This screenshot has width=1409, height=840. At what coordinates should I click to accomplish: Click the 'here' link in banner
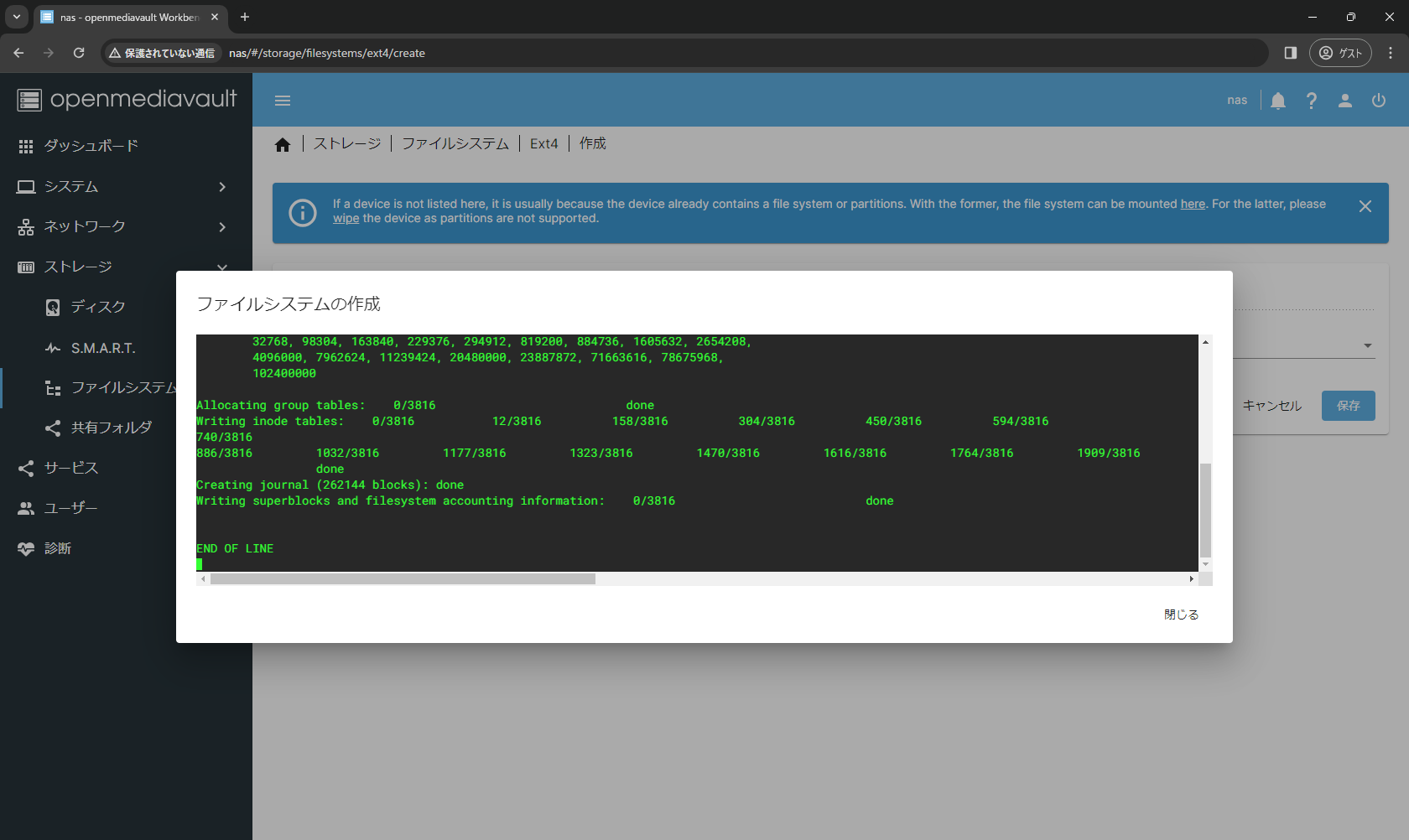coord(1192,204)
